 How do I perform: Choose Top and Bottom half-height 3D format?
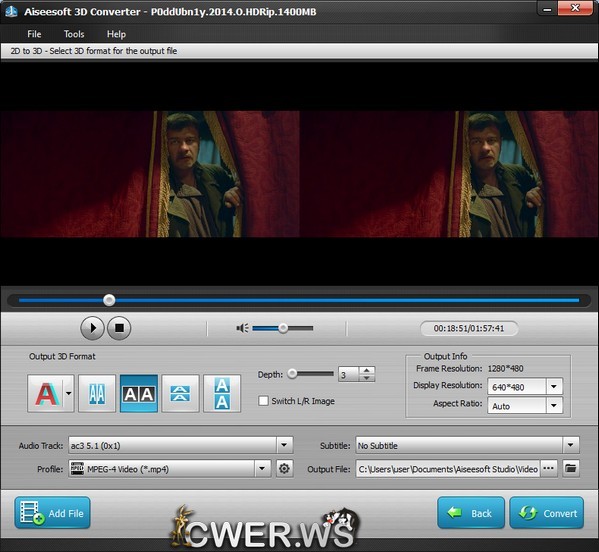[x=180, y=393]
